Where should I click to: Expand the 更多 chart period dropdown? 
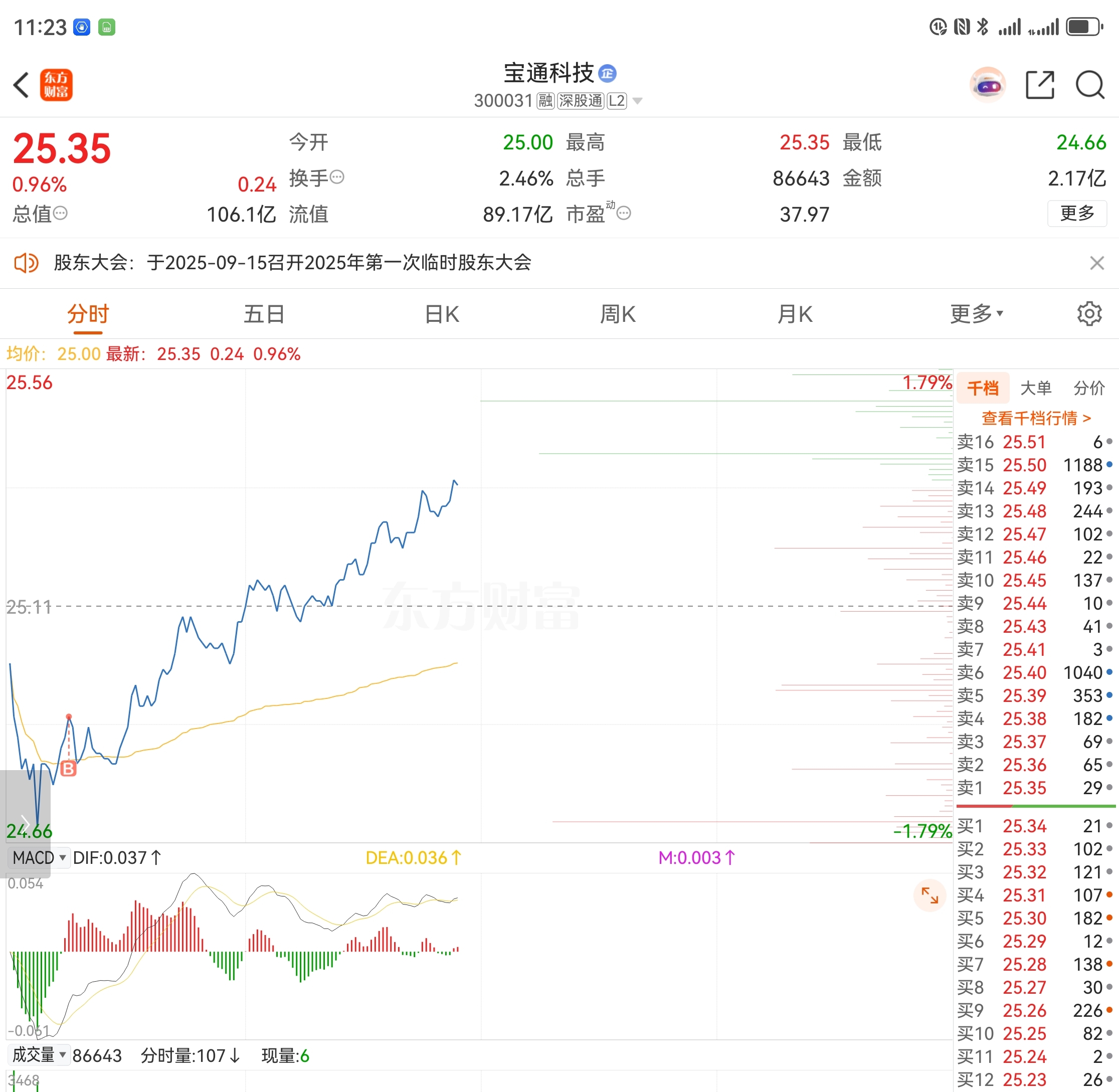pyautogui.click(x=976, y=314)
